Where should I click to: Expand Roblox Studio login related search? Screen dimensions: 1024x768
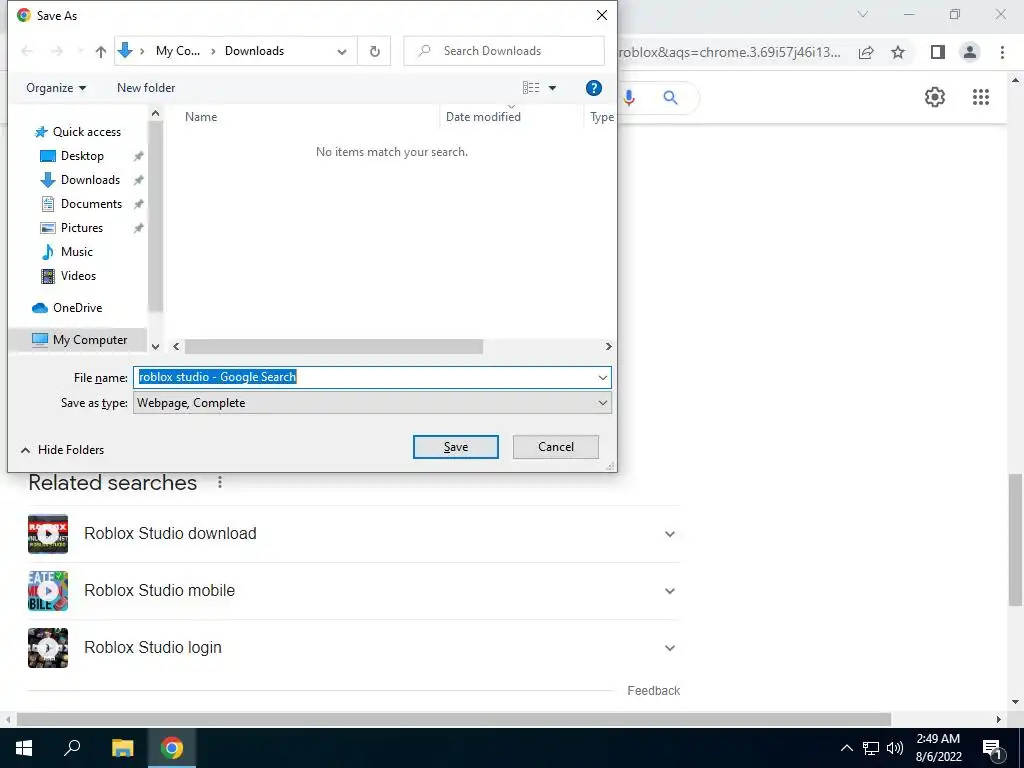coord(669,648)
